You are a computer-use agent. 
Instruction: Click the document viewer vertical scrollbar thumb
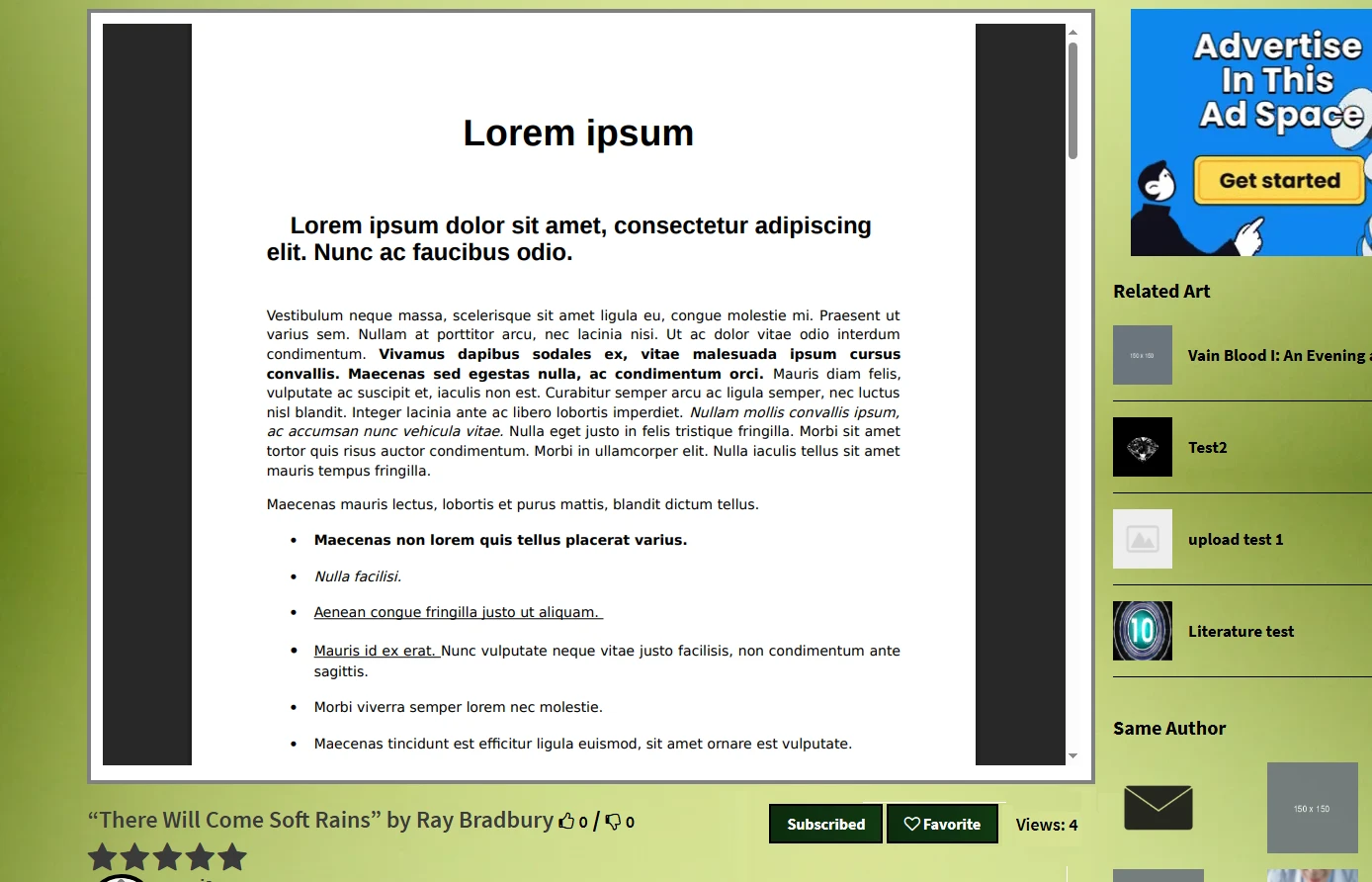point(1072,99)
